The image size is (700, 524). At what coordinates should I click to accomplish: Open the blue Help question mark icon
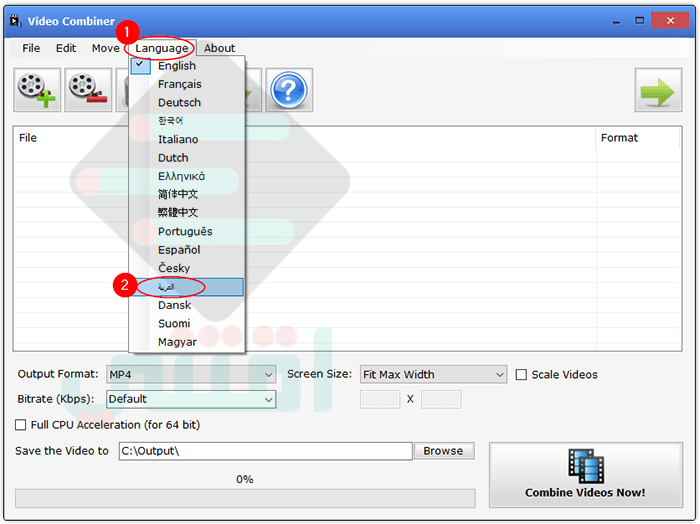tap(289, 90)
